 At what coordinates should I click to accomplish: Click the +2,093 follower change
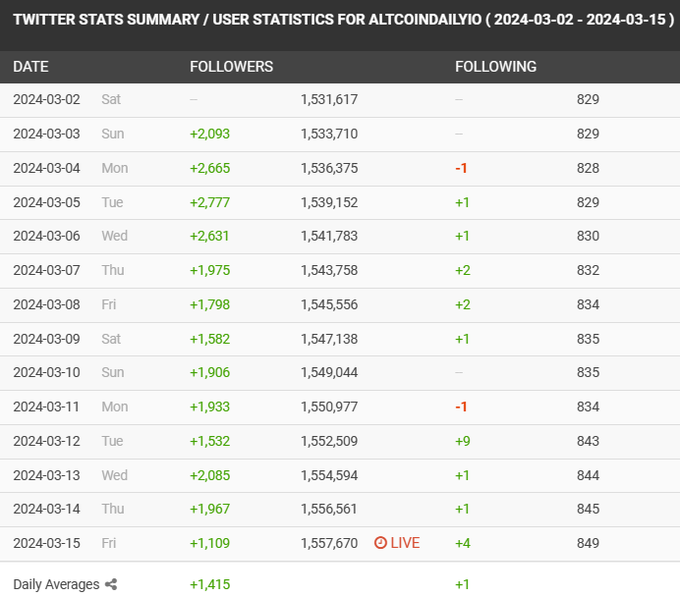pos(210,134)
